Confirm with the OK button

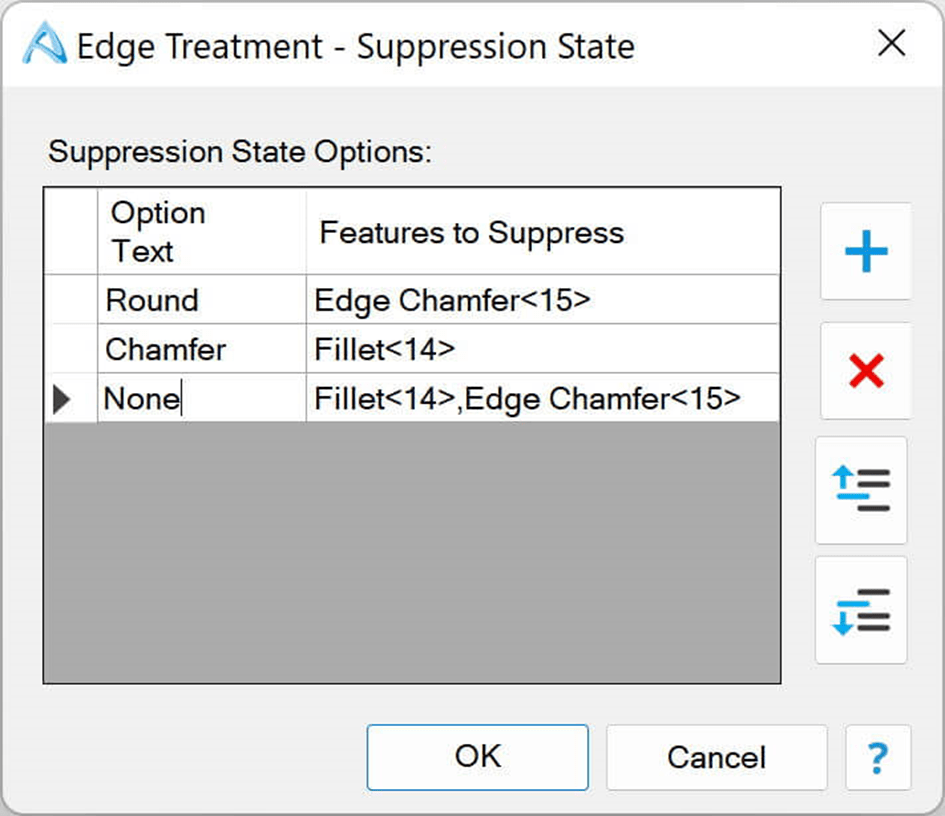pyautogui.click(x=477, y=757)
